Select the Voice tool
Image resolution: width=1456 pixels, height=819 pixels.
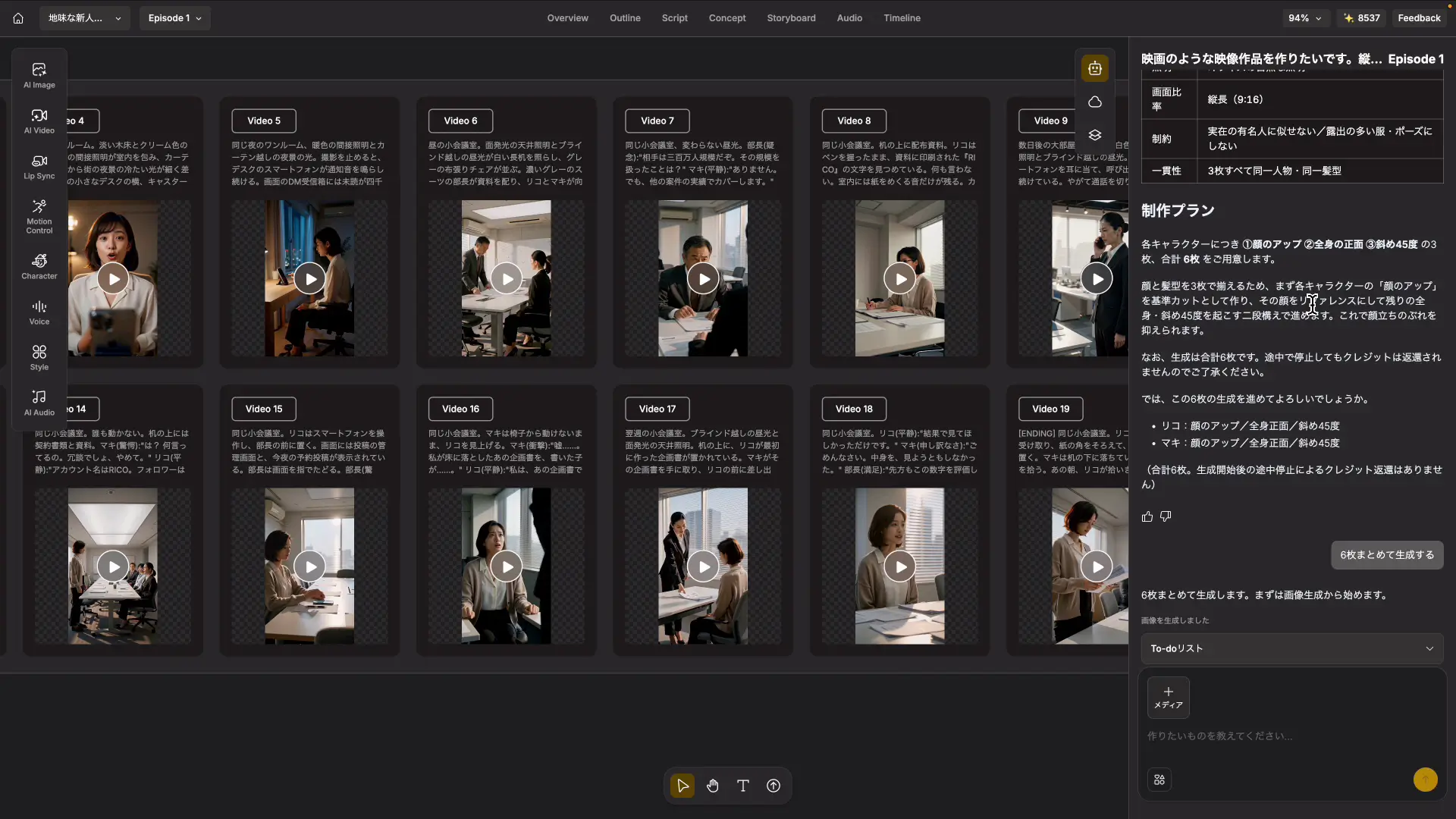(39, 312)
